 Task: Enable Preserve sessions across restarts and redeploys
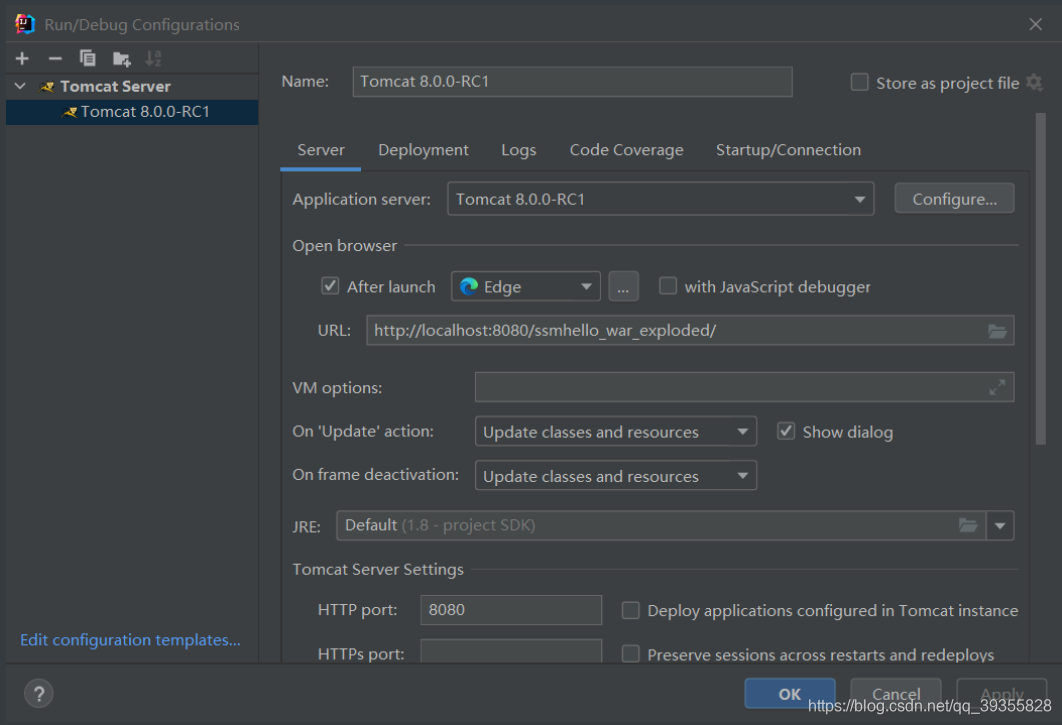[631, 655]
